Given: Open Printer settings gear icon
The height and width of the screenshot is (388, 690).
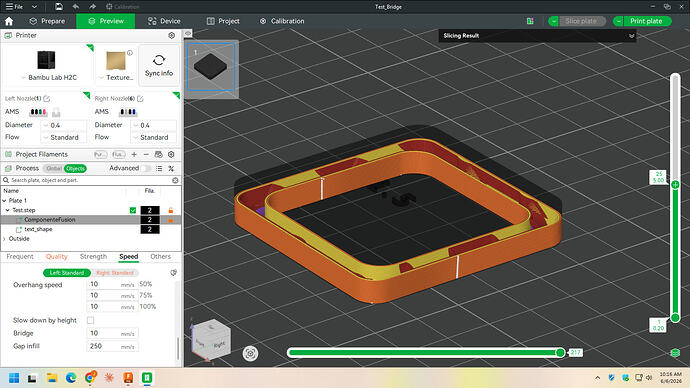Looking at the screenshot, I should (172, 35).
